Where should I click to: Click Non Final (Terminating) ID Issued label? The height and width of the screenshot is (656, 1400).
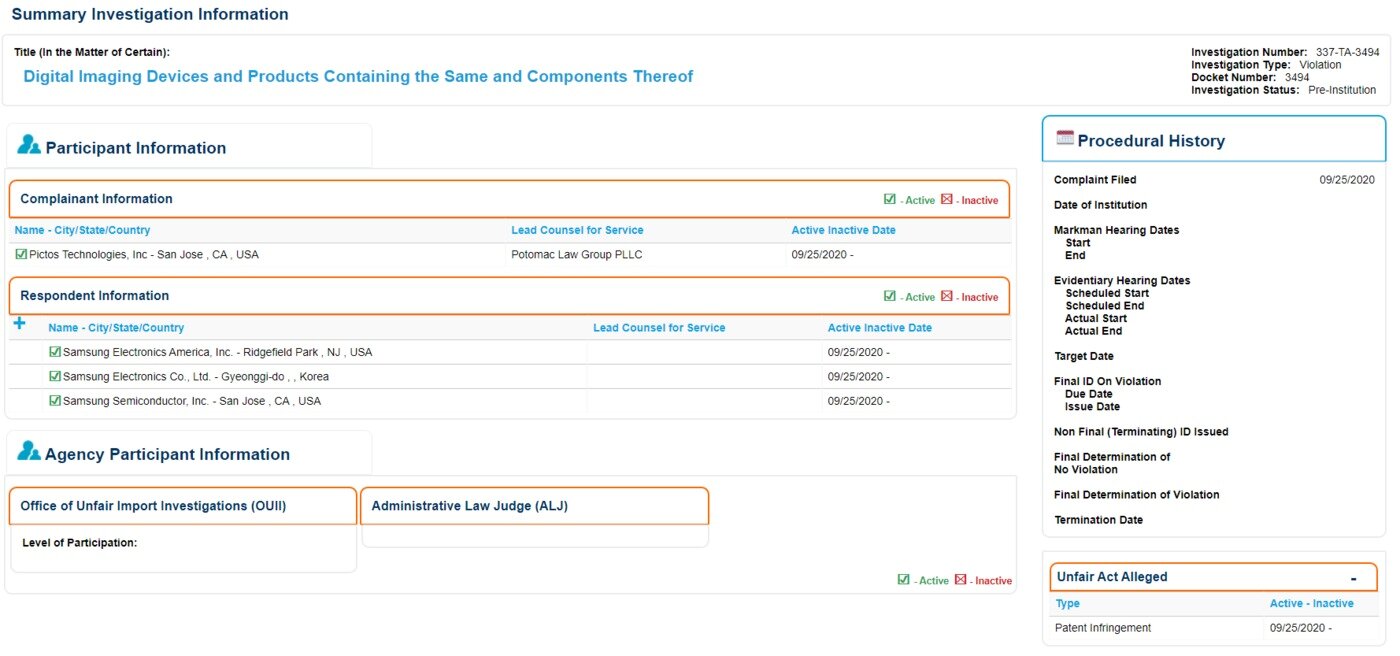[1141, 432]
